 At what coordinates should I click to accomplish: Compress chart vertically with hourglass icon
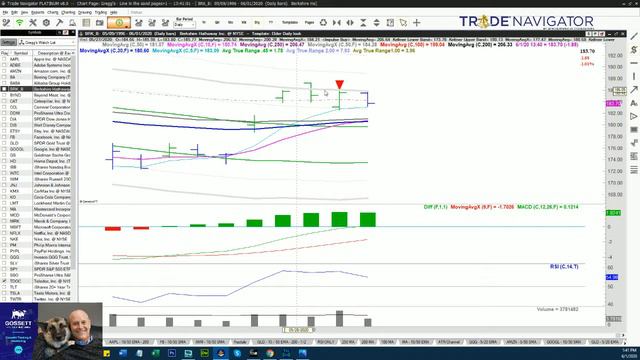(x=363, y=23)
